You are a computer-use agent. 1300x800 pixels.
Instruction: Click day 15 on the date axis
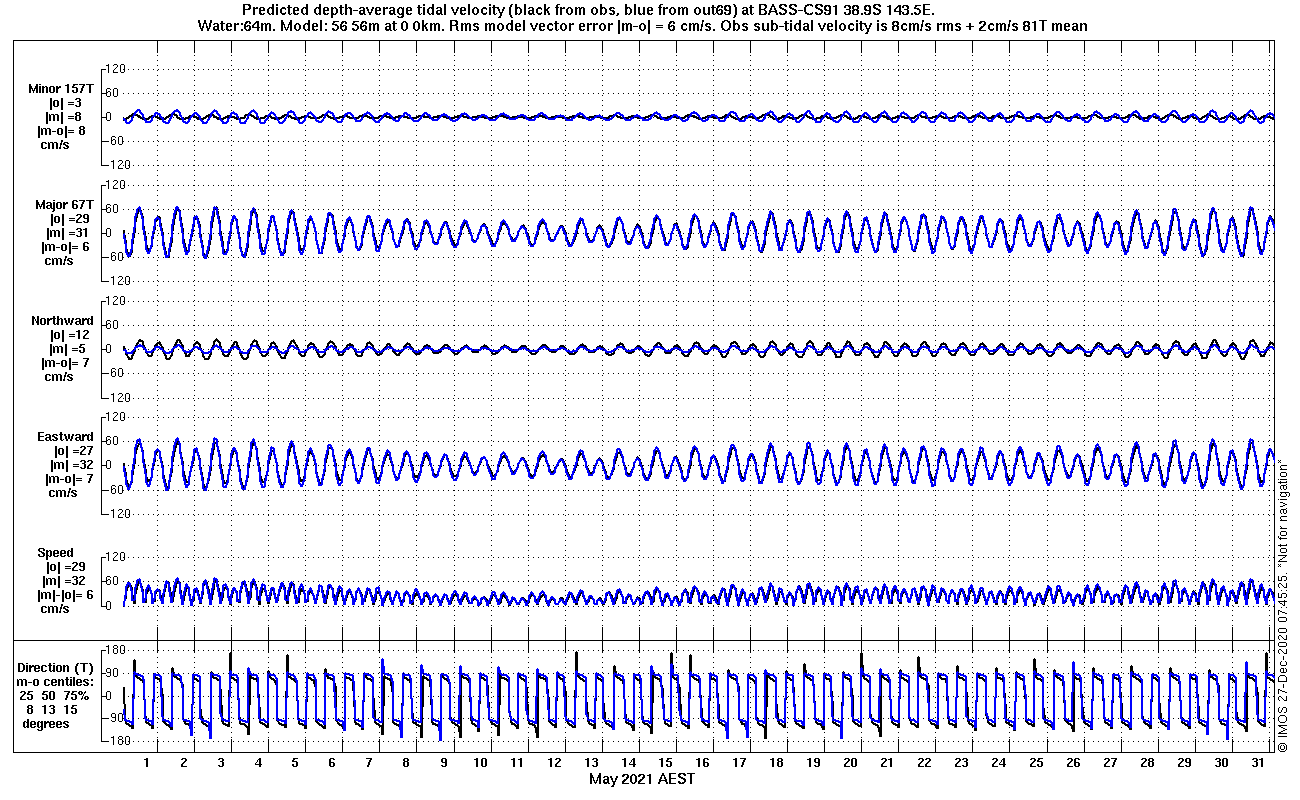665,763
